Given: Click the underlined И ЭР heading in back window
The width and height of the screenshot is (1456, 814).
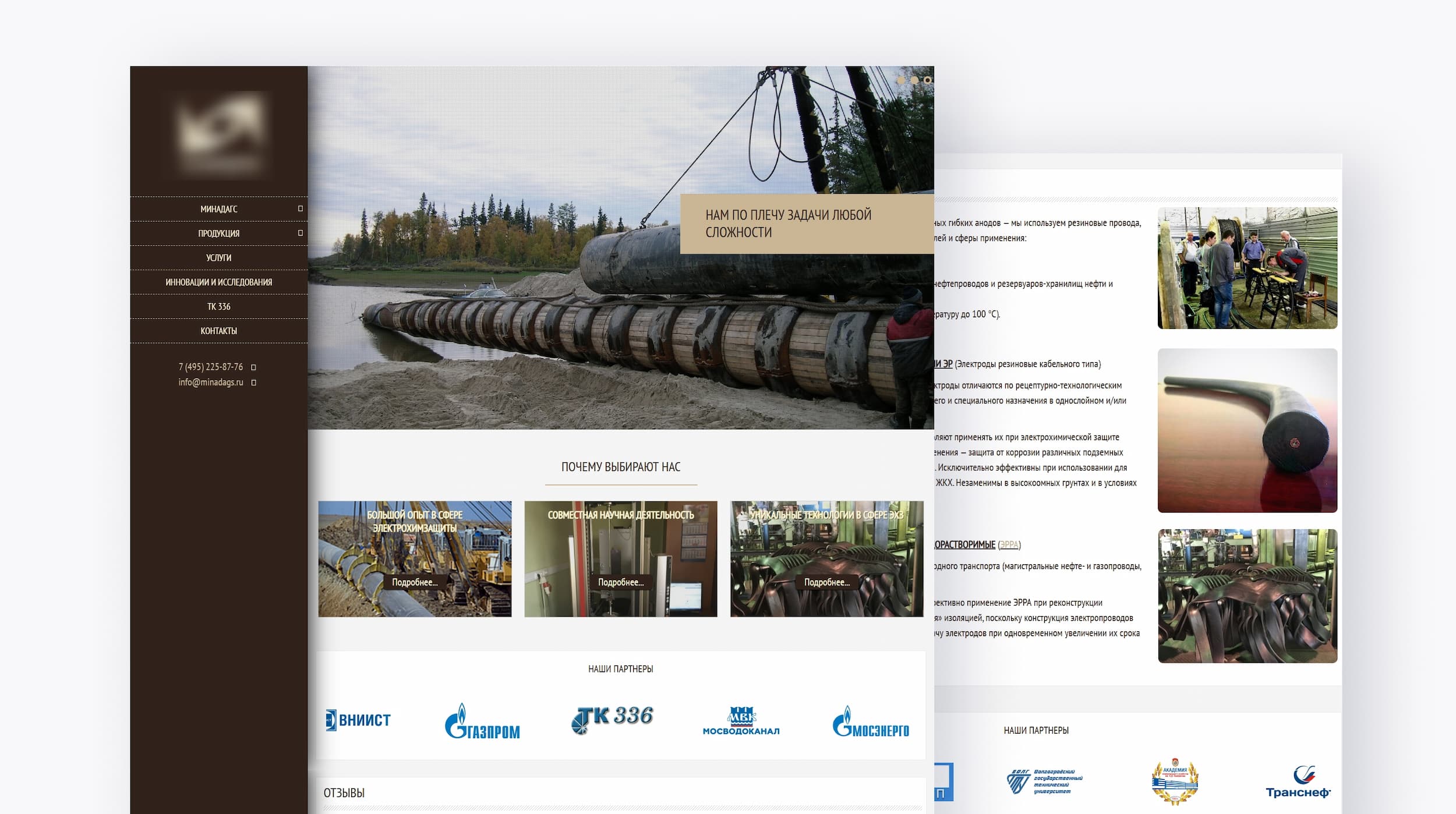Looking at the screenshot, I should click(x=943, y=364).
